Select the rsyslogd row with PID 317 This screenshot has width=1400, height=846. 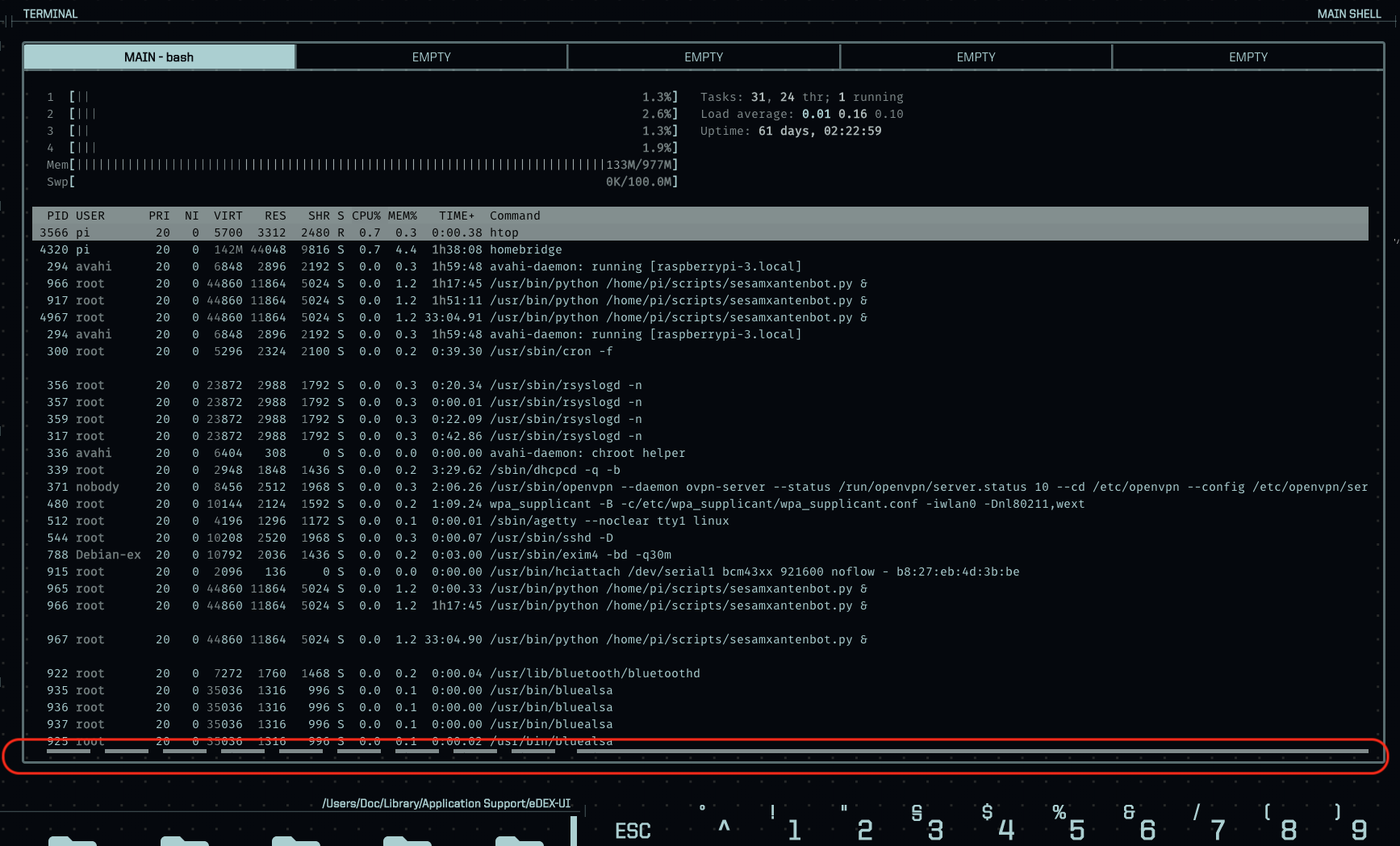click(700, 436)
